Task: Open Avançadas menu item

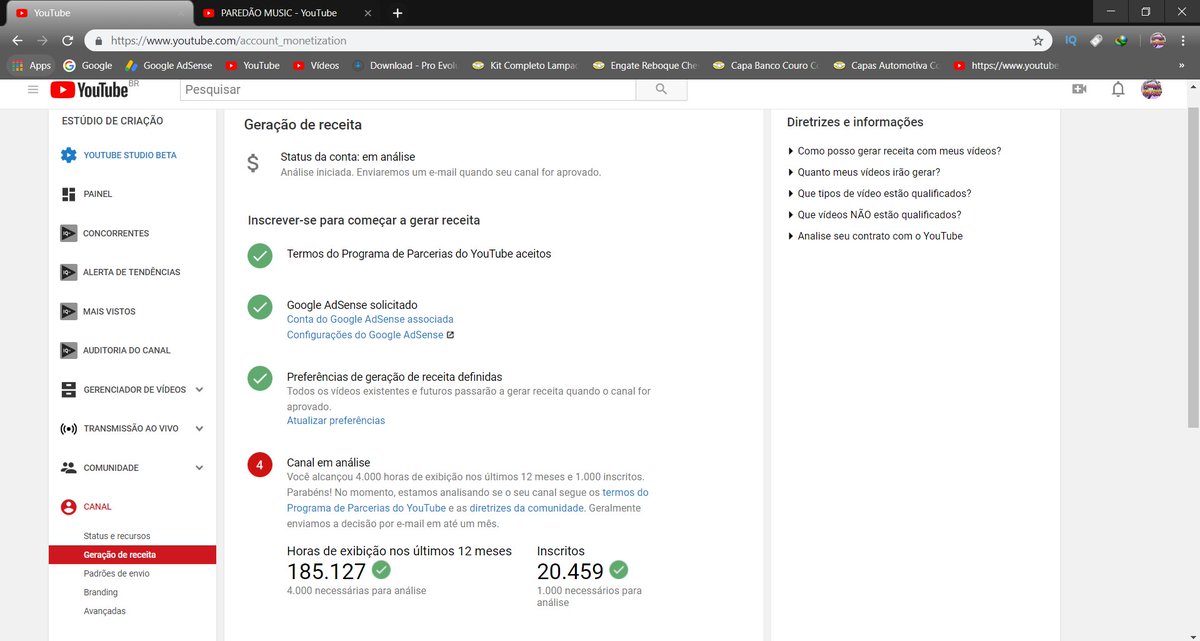Action: click(x=105, y=611)
